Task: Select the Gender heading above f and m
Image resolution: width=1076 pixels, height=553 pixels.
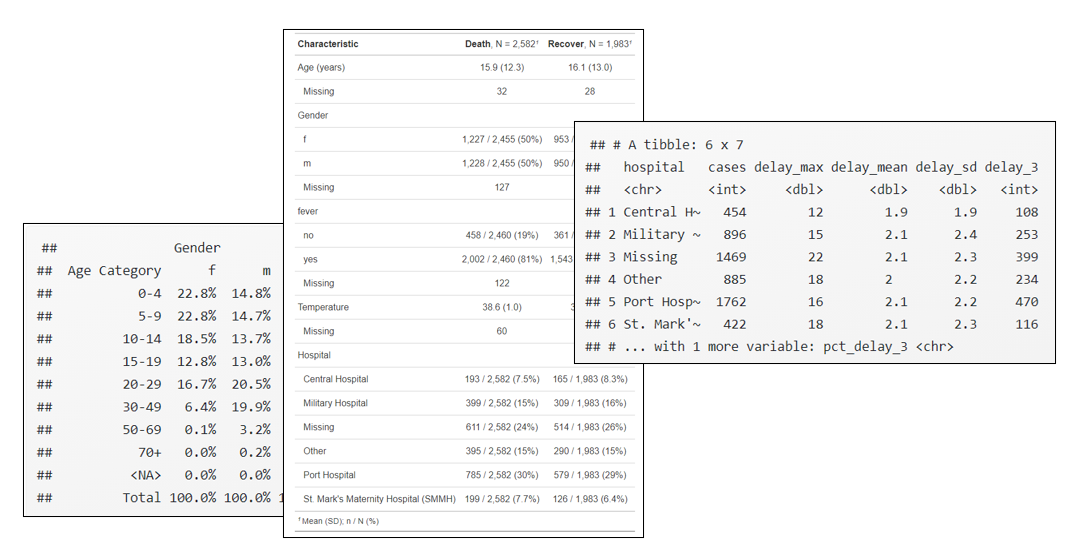Action: pos(197,248)
